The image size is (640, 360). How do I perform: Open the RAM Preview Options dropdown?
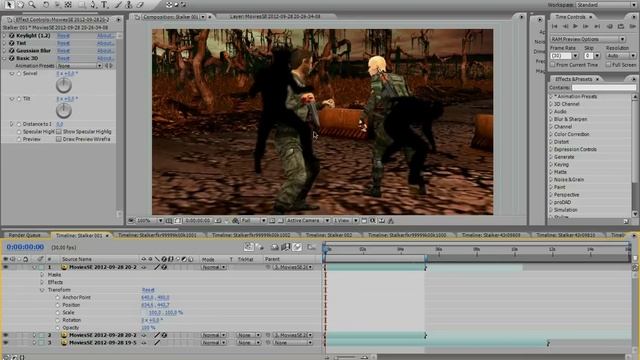tap(587, 39)
